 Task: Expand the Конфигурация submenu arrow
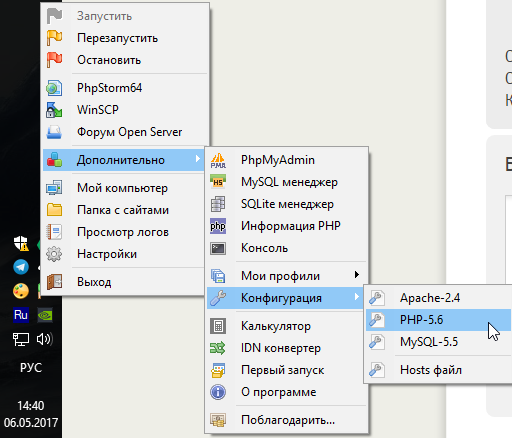click(x=357, y=297)
